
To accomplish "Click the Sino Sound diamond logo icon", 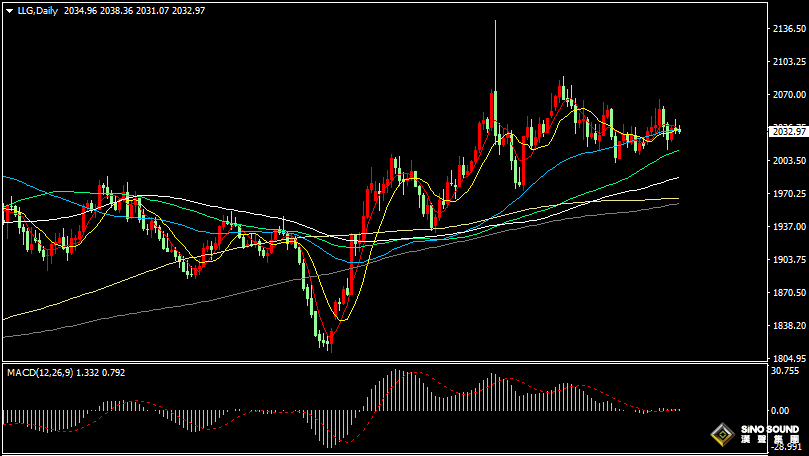I will pyautogui.click(x=721, y=435).
